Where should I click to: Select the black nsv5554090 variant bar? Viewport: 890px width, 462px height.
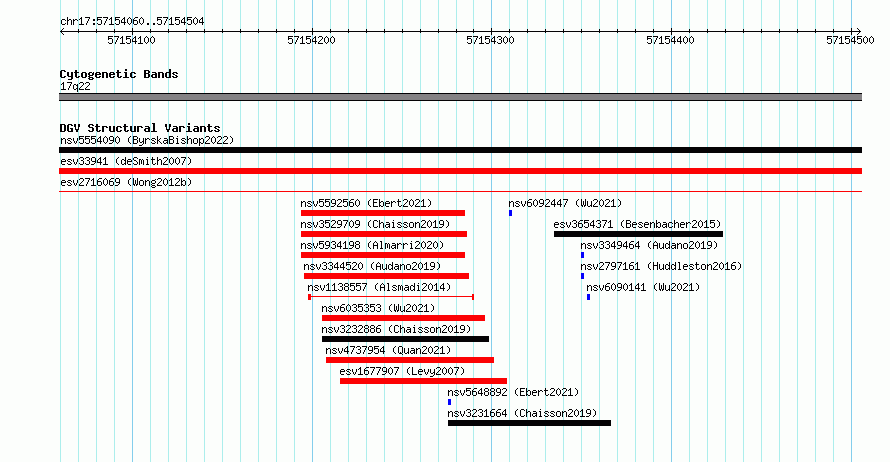tap(460, 150)
